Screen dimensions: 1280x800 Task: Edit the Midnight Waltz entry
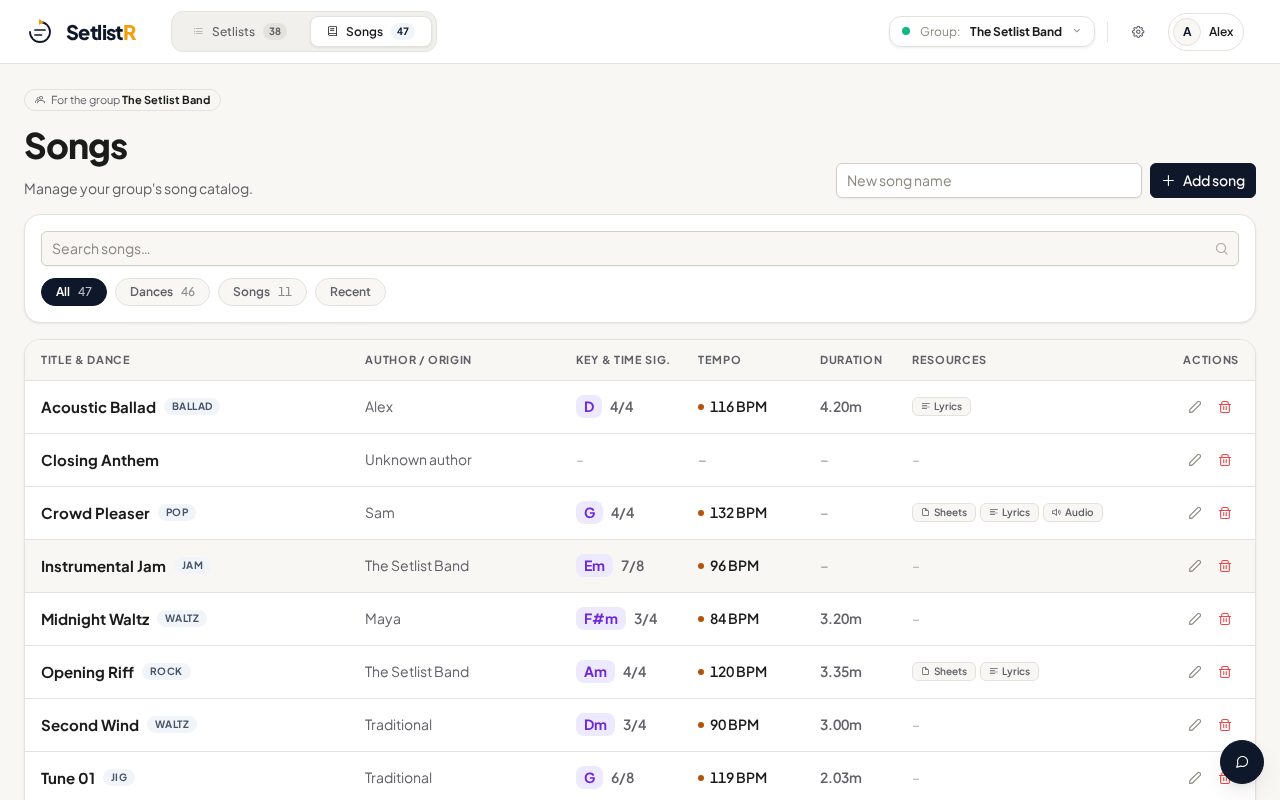(1194, 619)
